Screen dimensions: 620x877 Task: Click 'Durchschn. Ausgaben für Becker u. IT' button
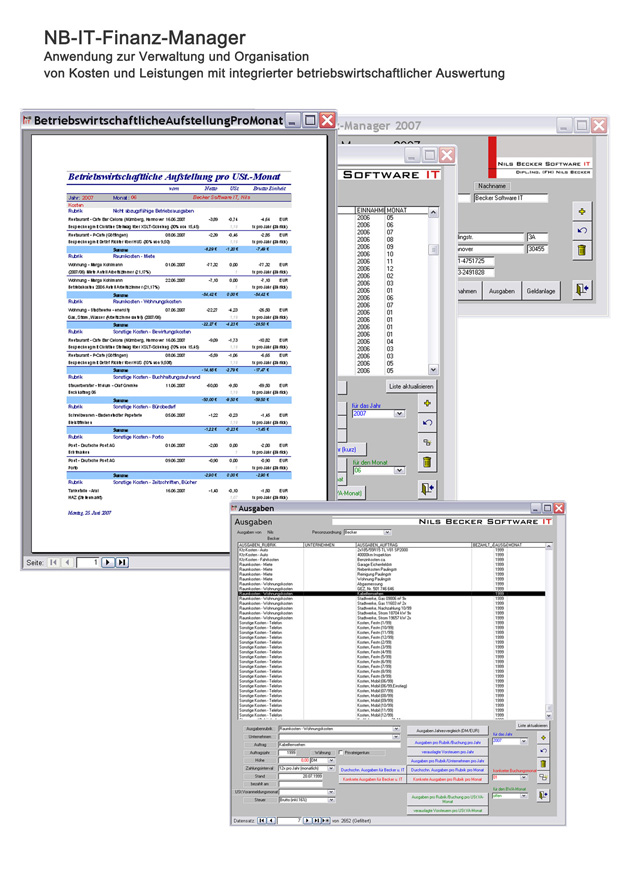372,770
